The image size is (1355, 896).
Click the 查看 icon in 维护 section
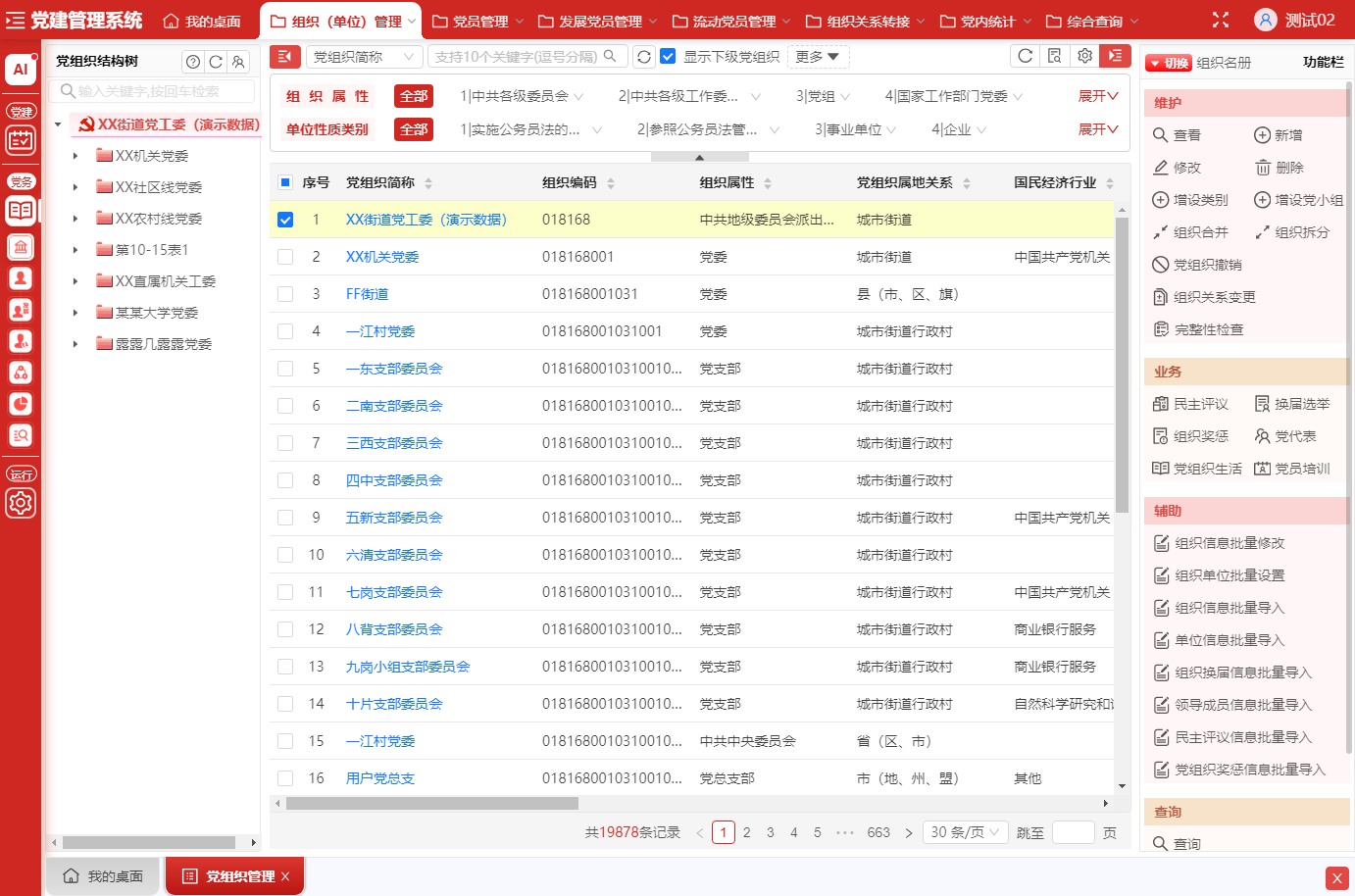pyautogui.click(x=1161, y=135)
